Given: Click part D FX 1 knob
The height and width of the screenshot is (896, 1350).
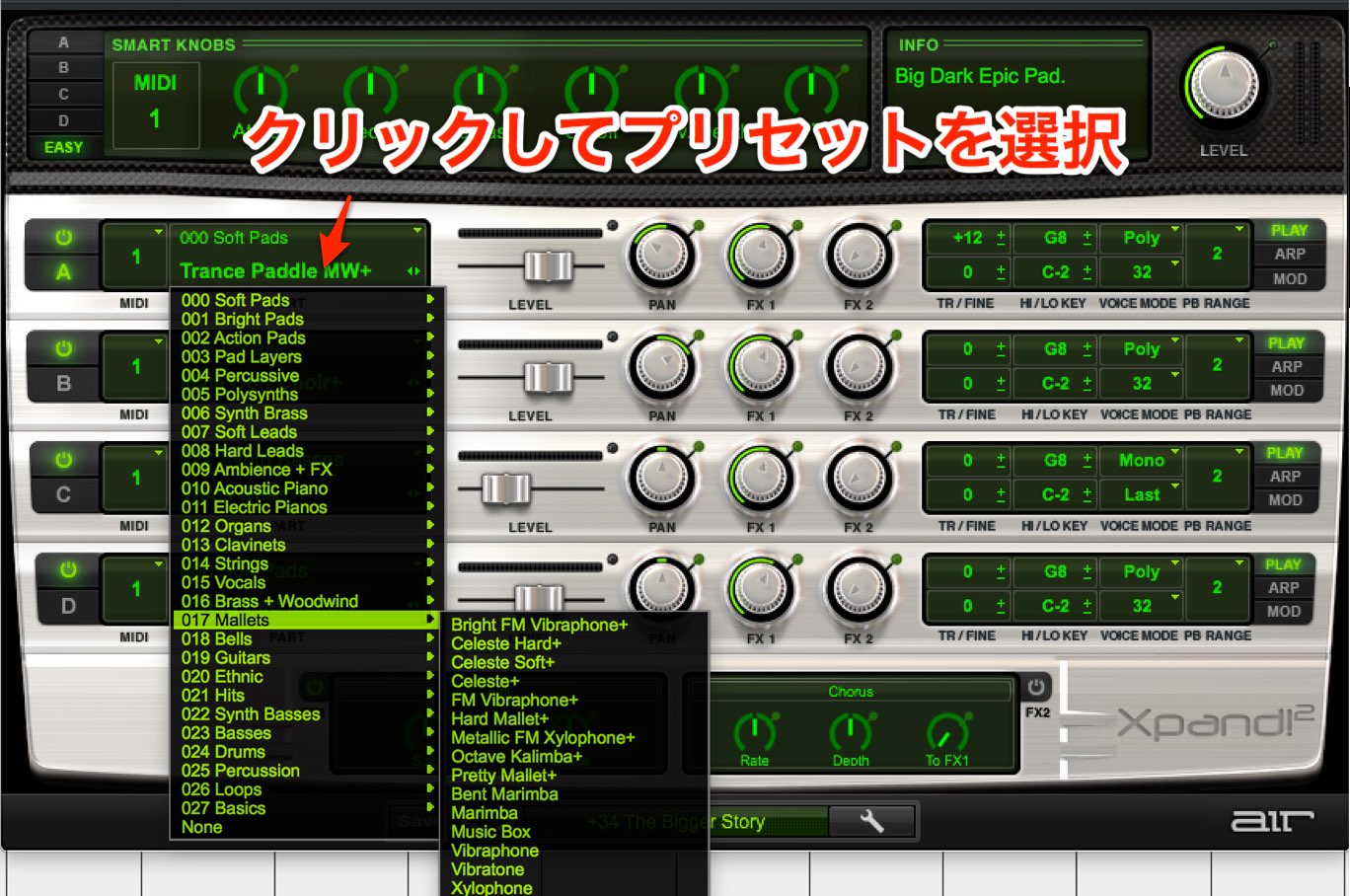Looking at the screenshot, I should click(760, 589).
